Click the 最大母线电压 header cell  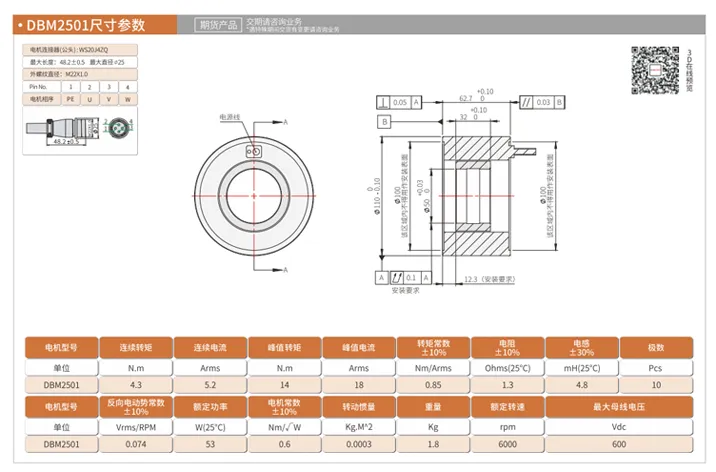[618, 407]
